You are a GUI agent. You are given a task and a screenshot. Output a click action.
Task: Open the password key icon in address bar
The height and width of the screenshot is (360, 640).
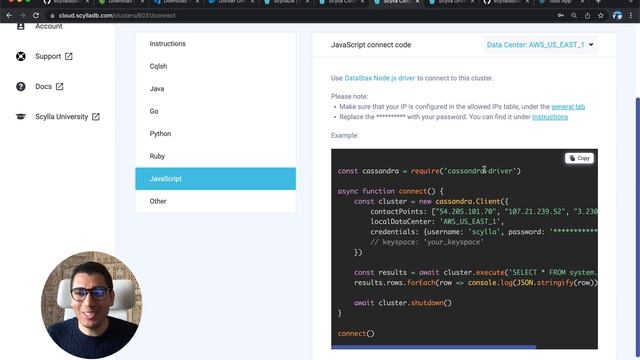click(561, 16)
